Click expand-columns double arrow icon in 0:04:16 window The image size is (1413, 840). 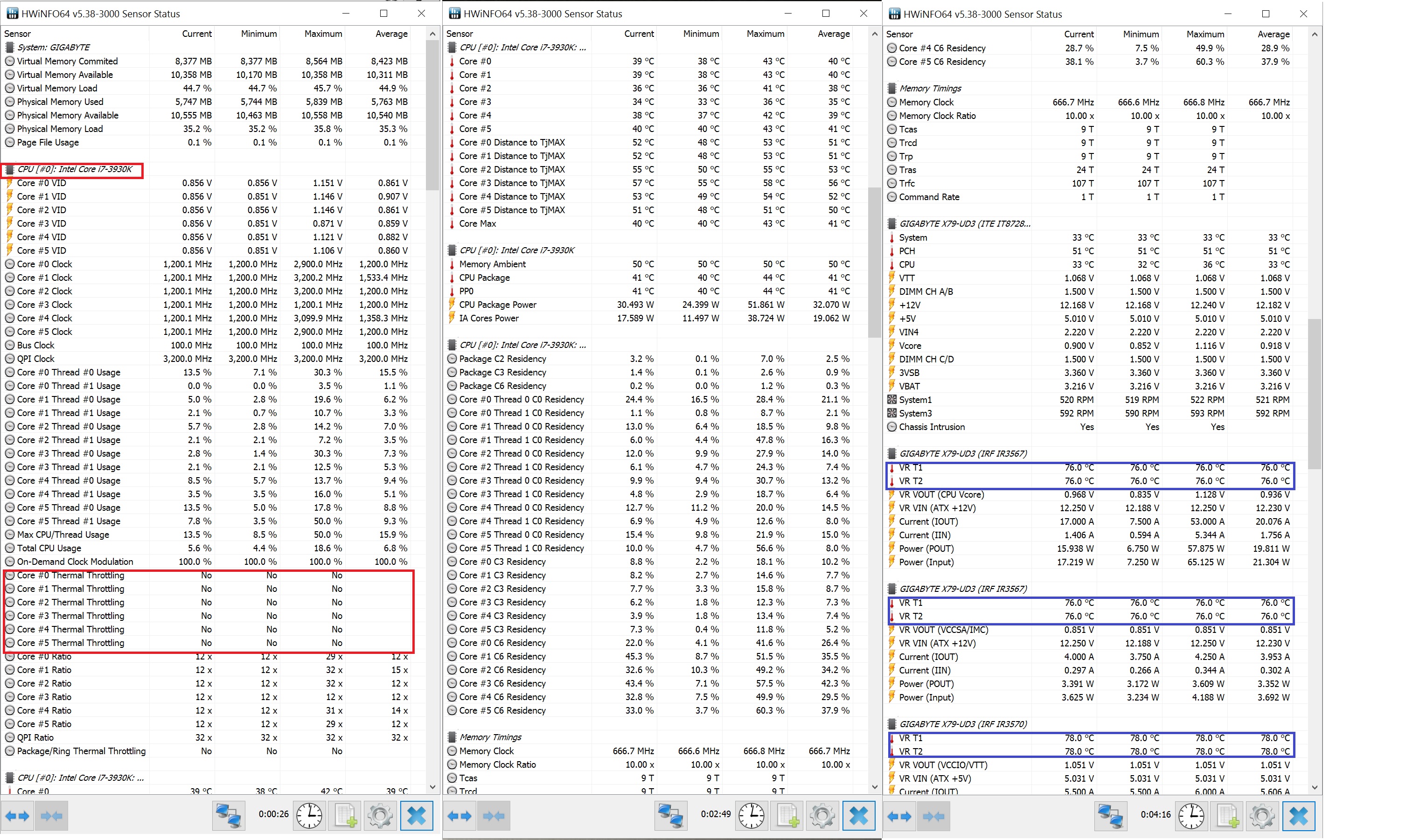899,816
